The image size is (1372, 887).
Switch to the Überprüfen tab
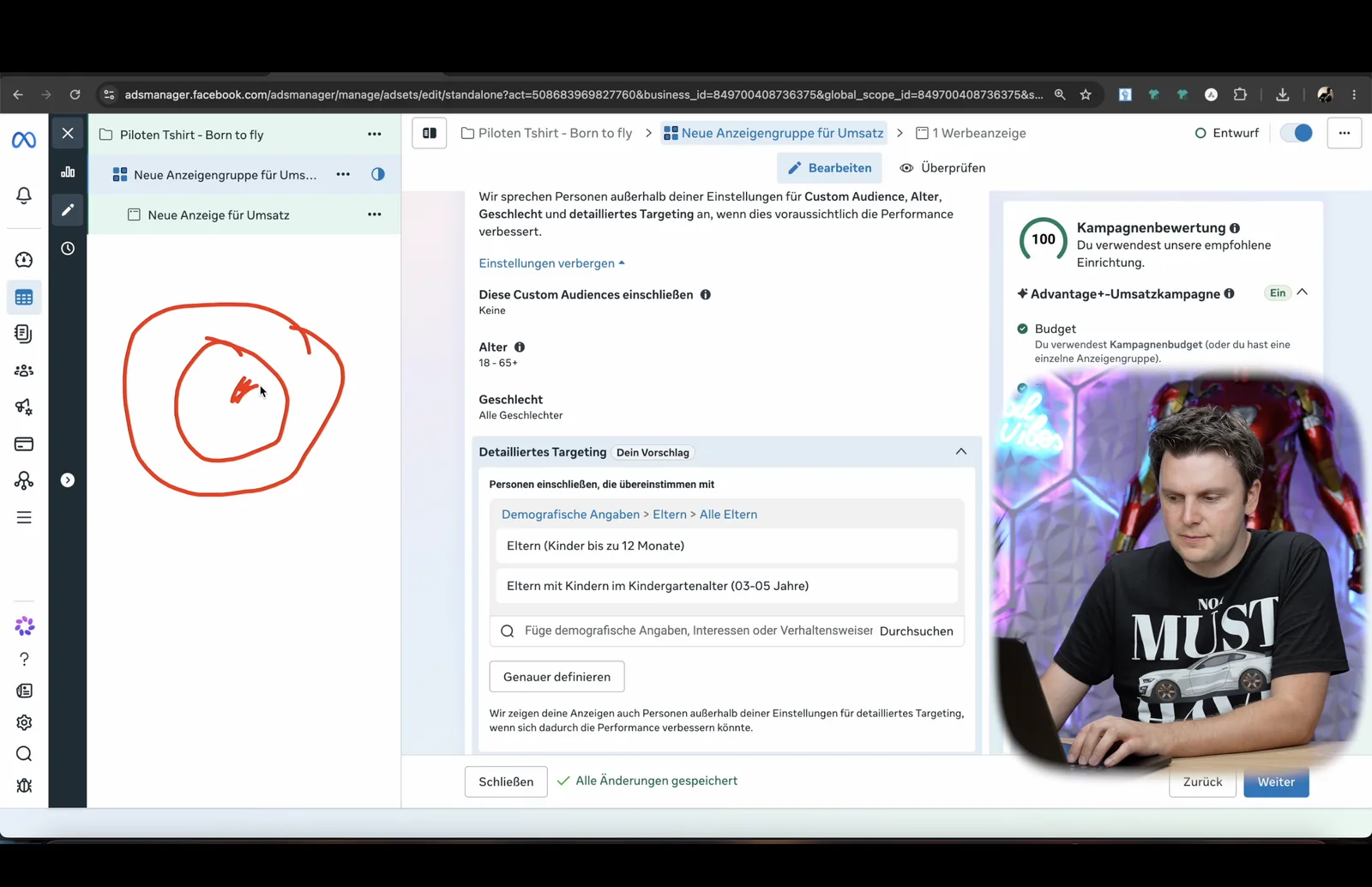pyautogui.click(x=942, y=168)
